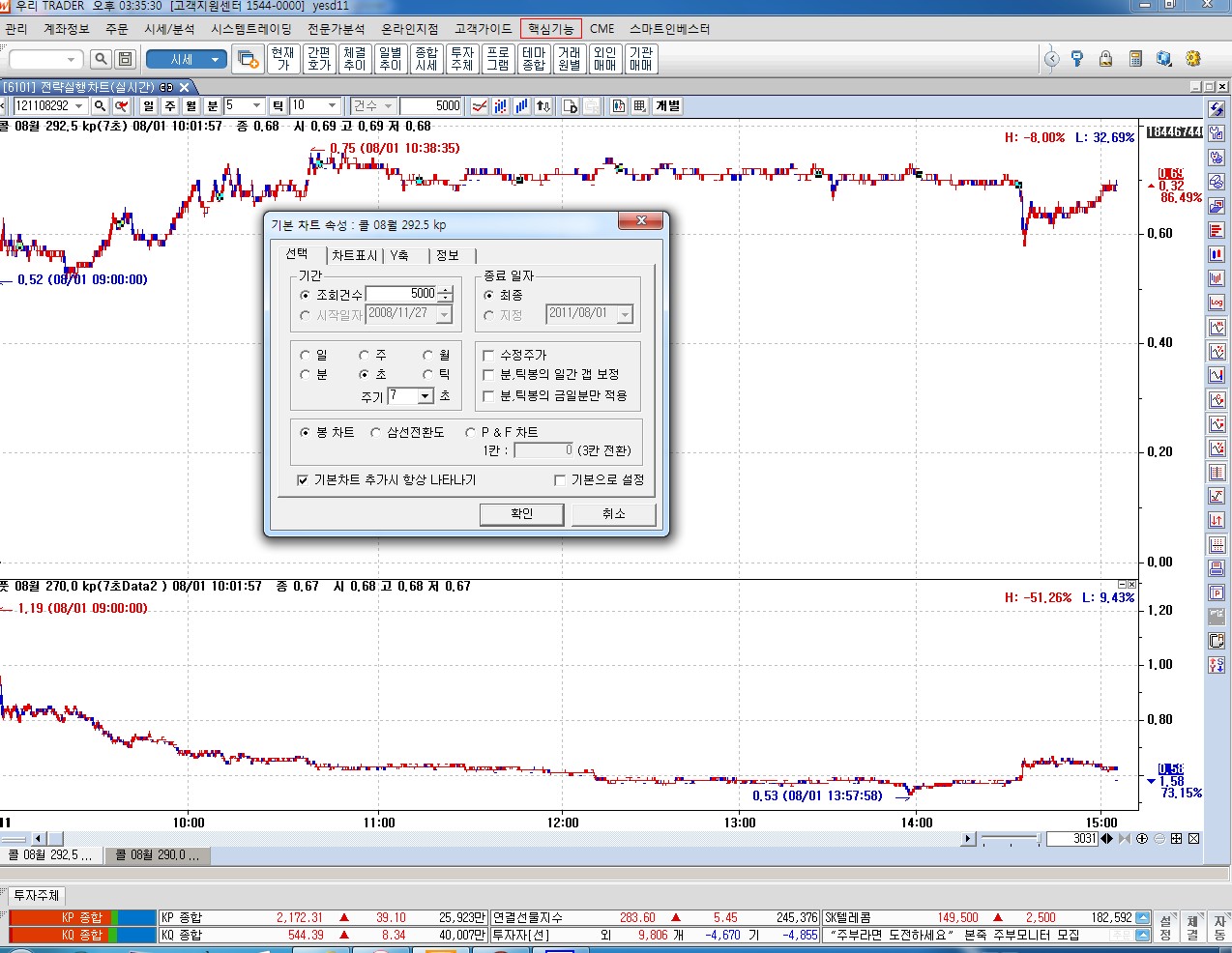Click the blue key icon

click(x=1077, y=60)
